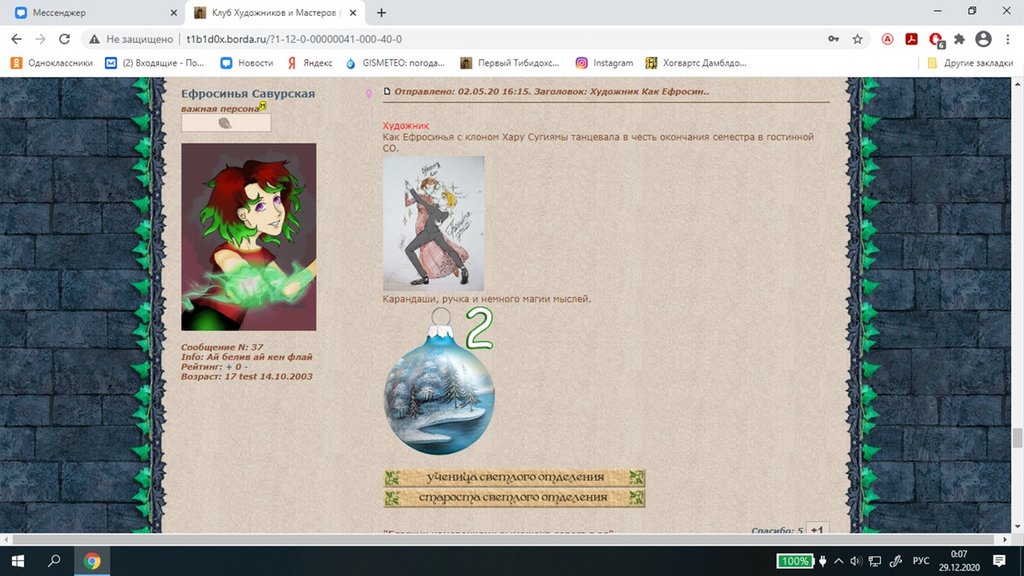Open the Windows Start menu

(x=18, y=561)
